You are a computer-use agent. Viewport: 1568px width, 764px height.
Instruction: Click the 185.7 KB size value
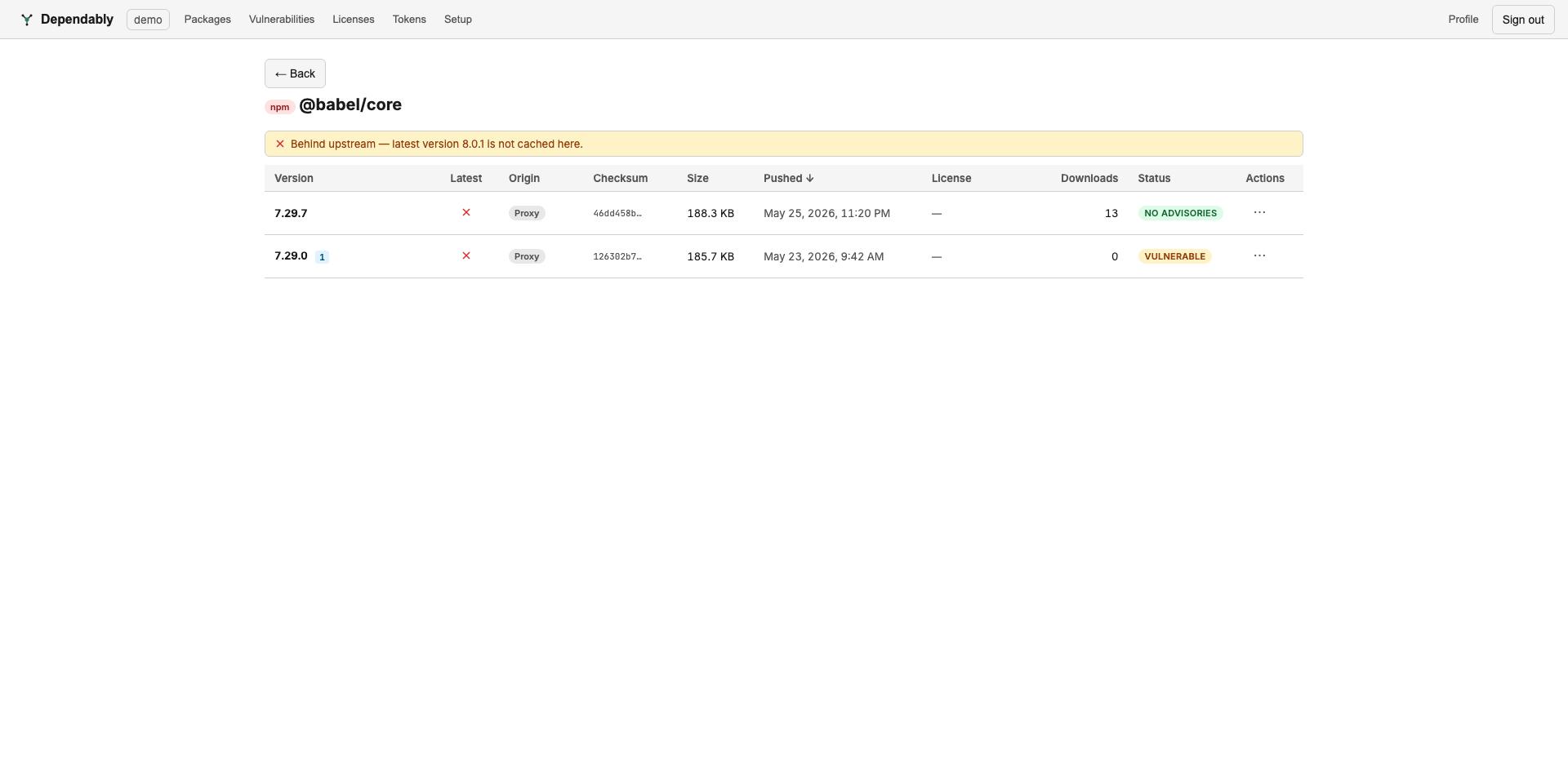(x=710, y=256)
